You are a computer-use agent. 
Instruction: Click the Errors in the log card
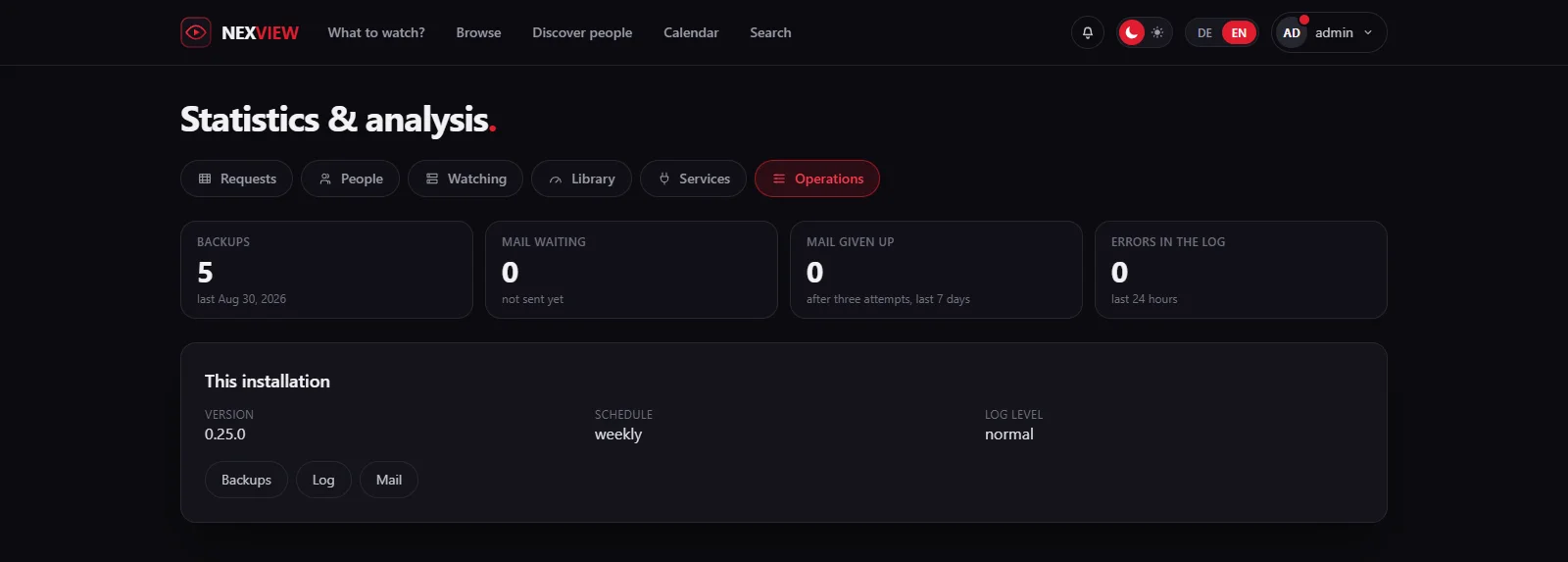1241,270
